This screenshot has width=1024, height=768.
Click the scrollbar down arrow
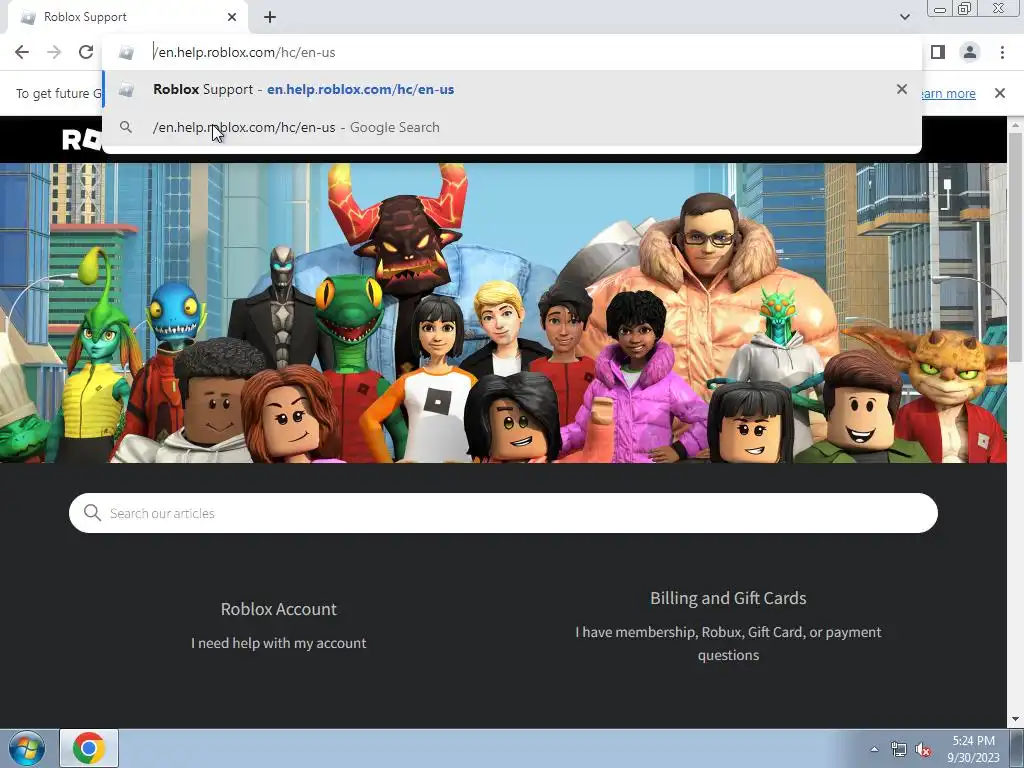[1016, 720]
